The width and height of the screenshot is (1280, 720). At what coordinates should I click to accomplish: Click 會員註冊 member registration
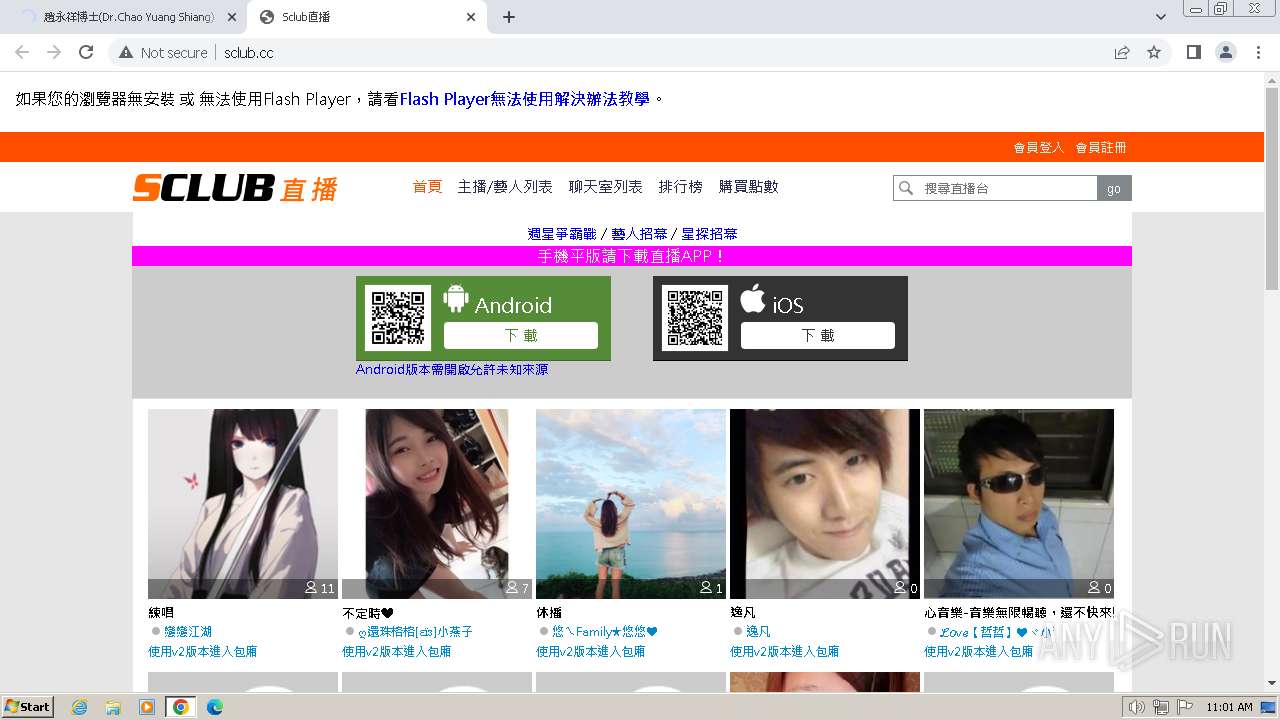(x=1100, y=147)
